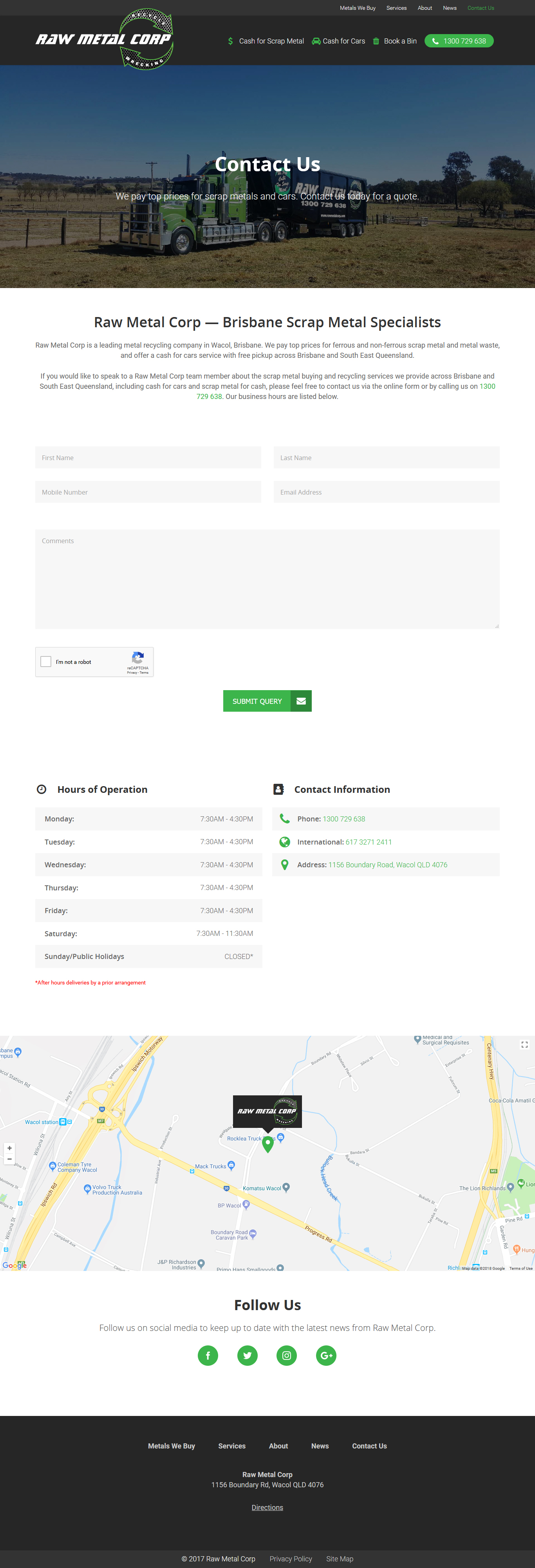This screenshot has width=535, height=1568.
Task: Click the Saturday hours row
Action: click(148, 934)
